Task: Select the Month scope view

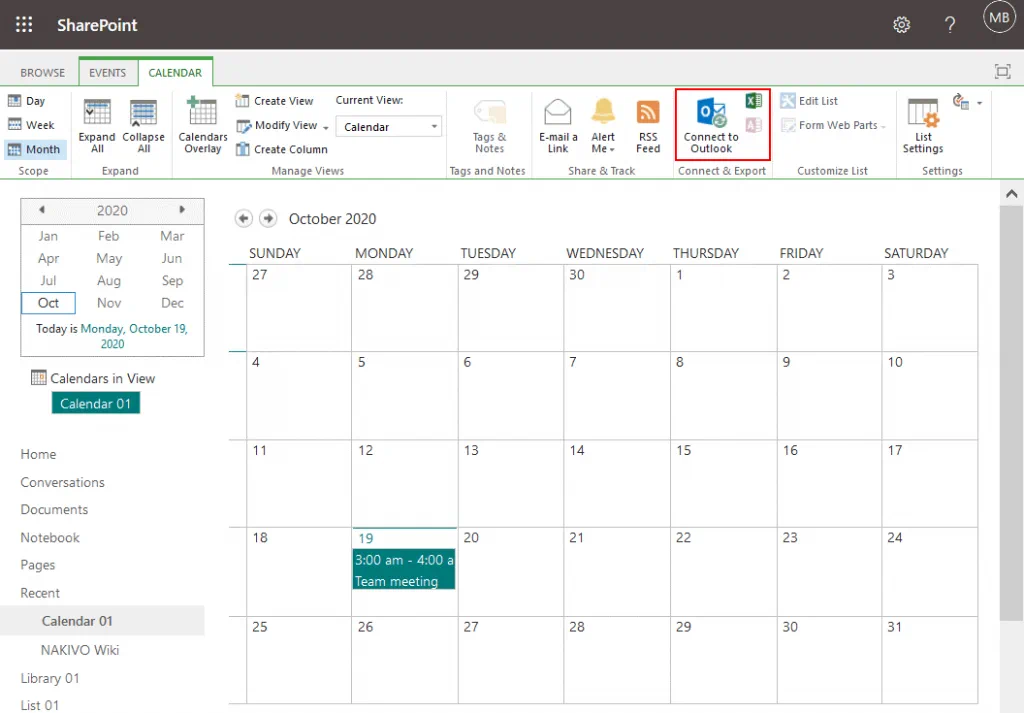Action: pyautogui.click(x=34, y=149)
